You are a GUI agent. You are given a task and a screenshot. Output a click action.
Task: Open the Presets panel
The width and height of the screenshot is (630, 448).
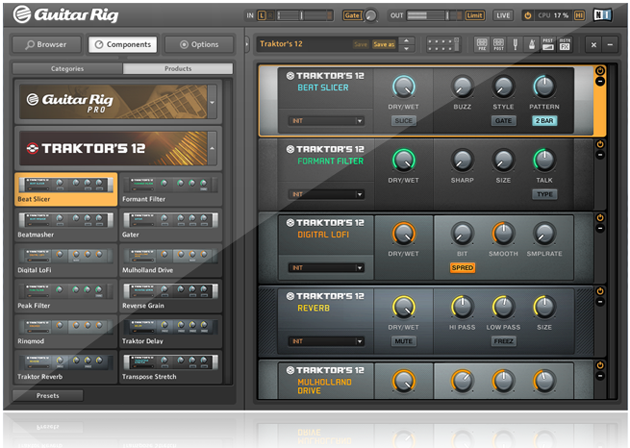[x=48, y=396]
